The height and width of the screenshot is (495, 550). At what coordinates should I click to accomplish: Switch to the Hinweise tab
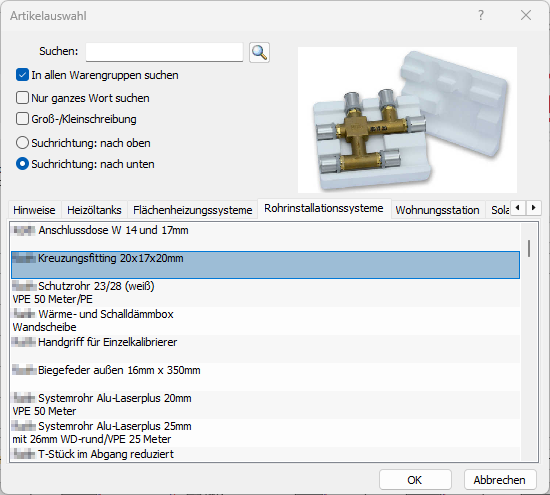(x=34, y=210)
